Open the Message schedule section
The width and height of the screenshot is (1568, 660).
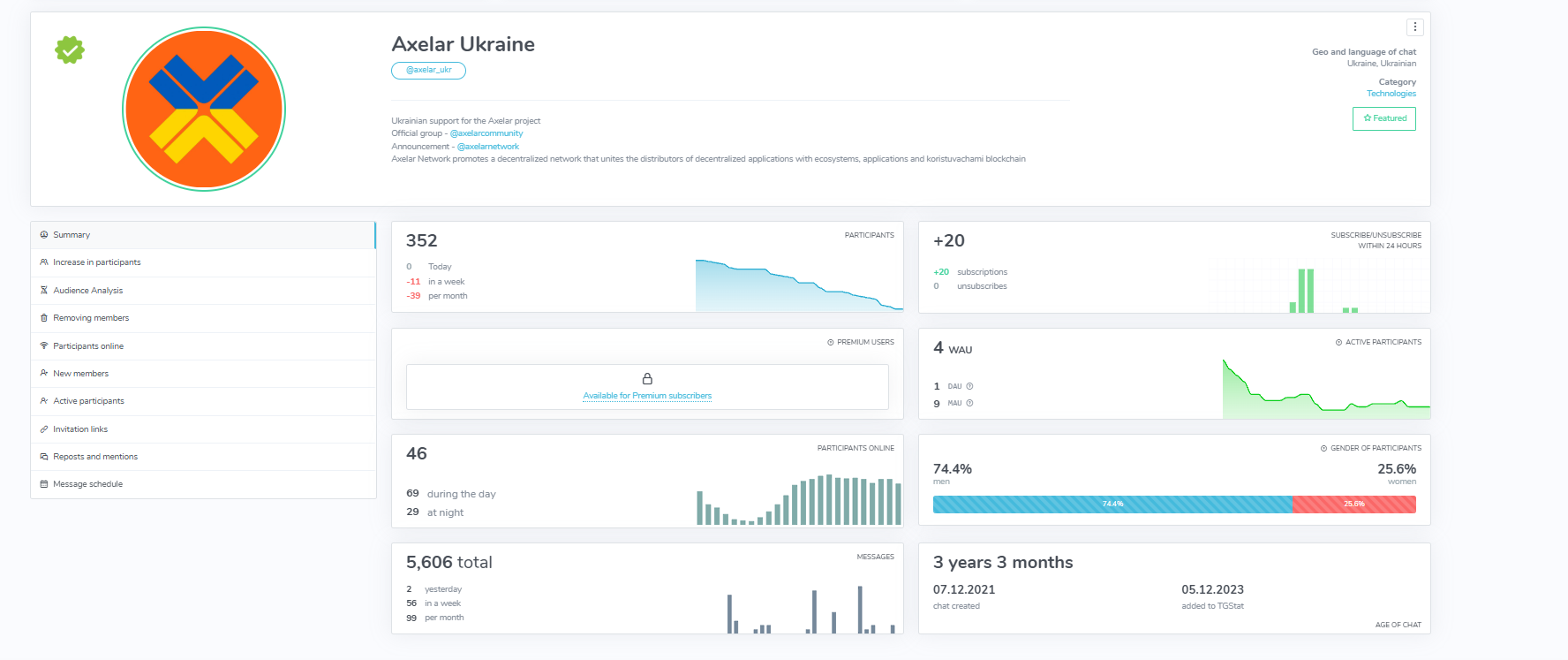coord(203,484)
